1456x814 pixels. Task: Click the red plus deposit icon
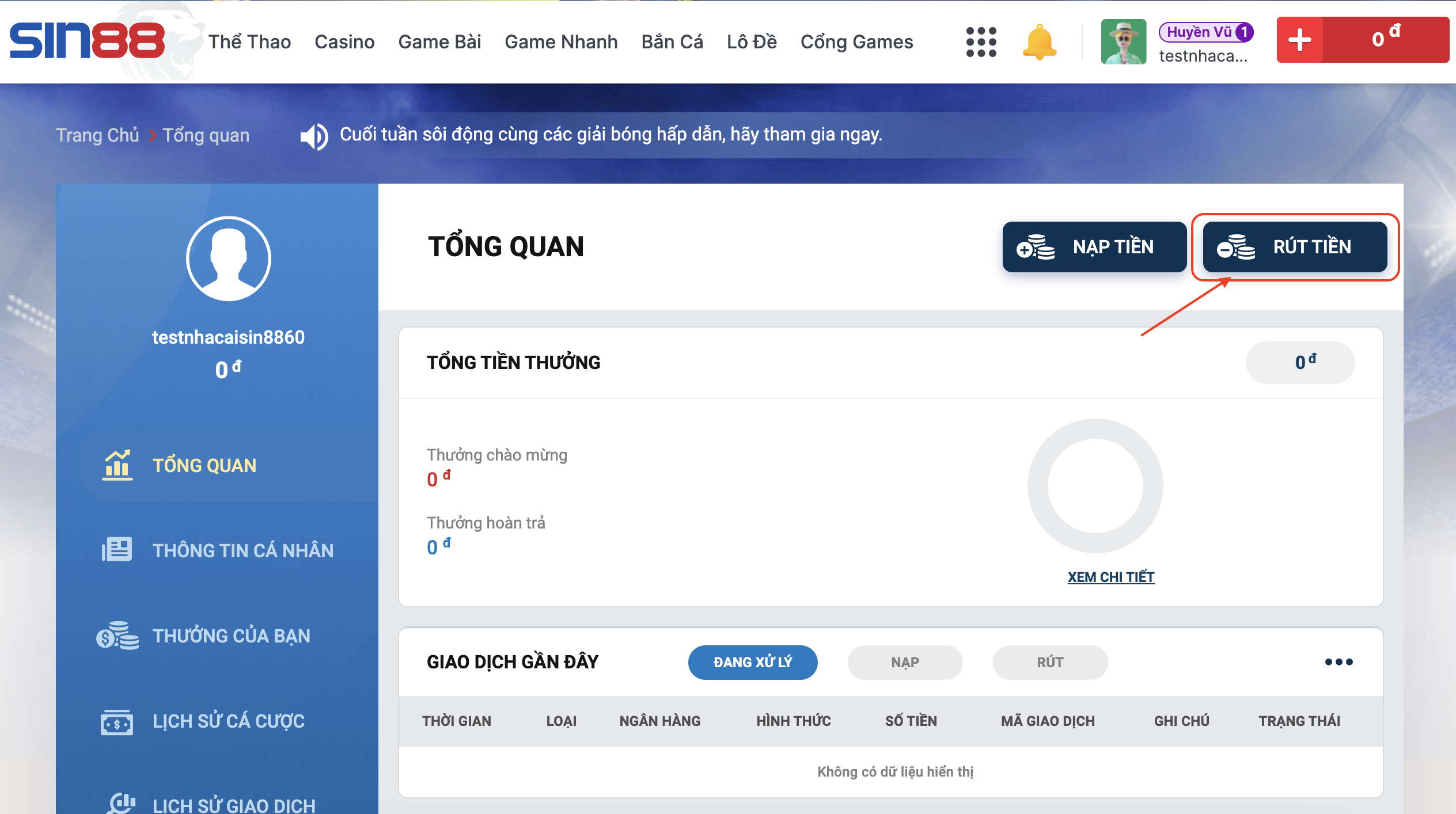[x=1299, y=40]
